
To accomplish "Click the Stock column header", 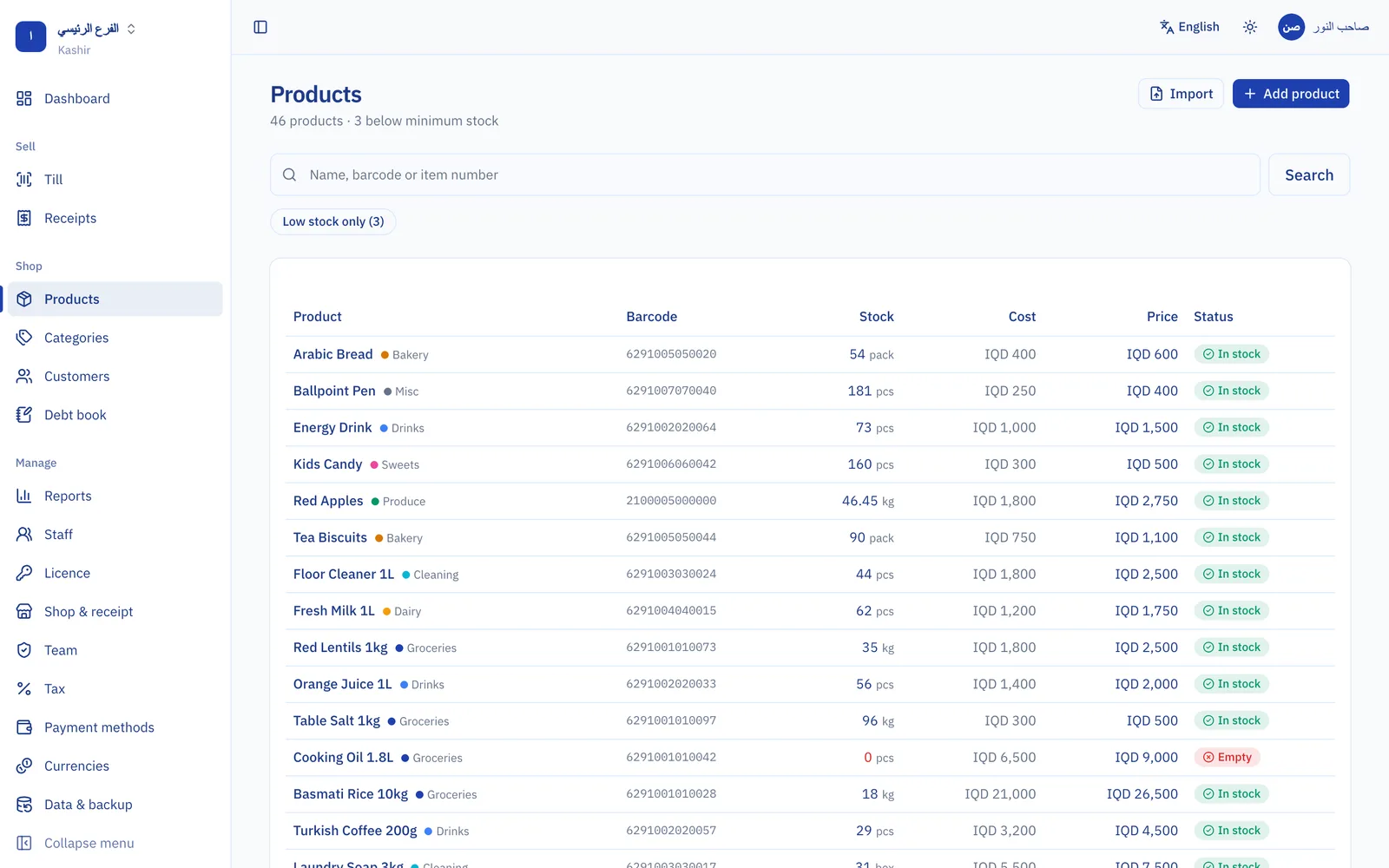I will pos(876,317).
